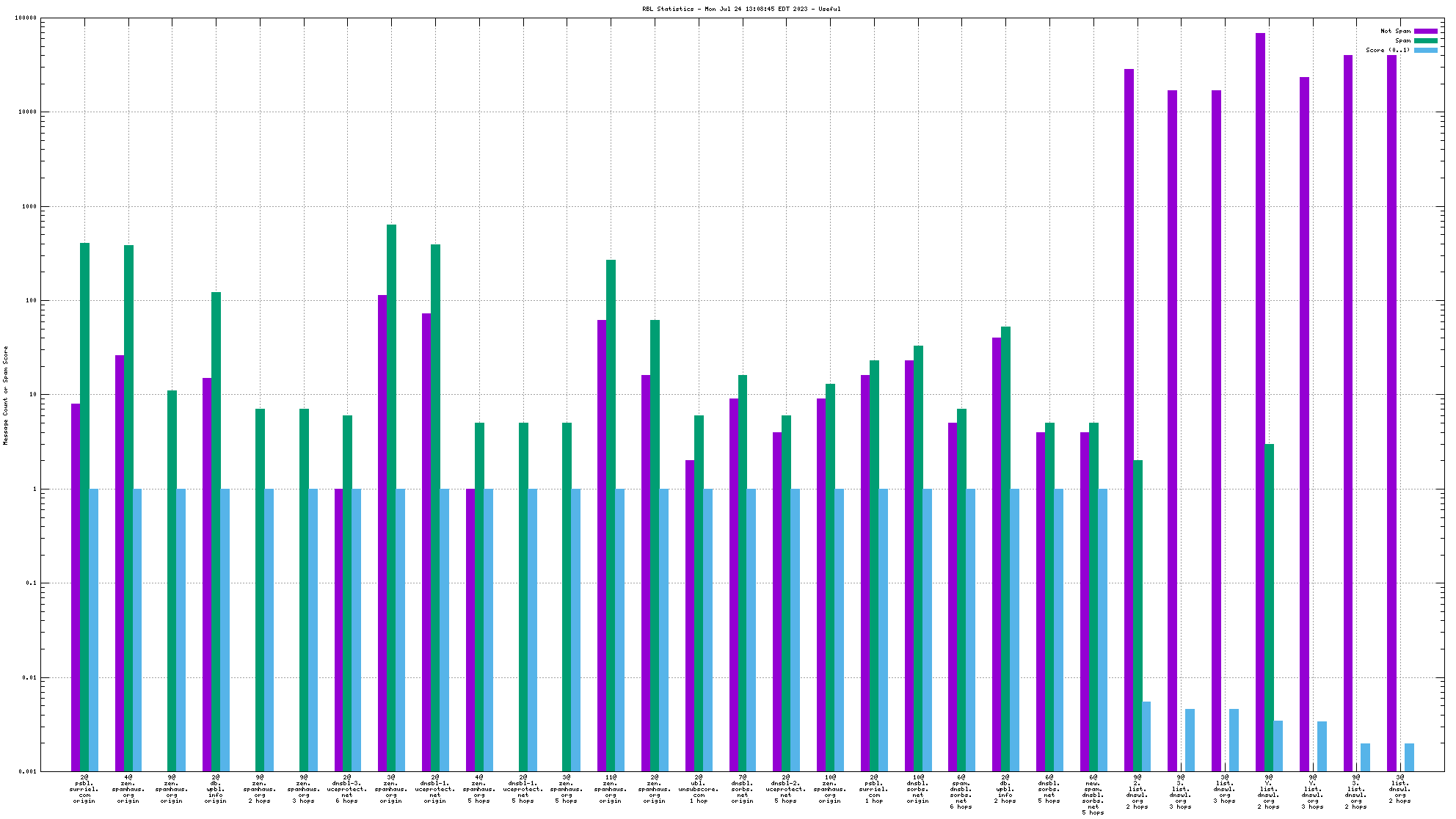Click the blue Score legend swatch
Viewport: 1456px width, 819px height.
pos(1425,50)
